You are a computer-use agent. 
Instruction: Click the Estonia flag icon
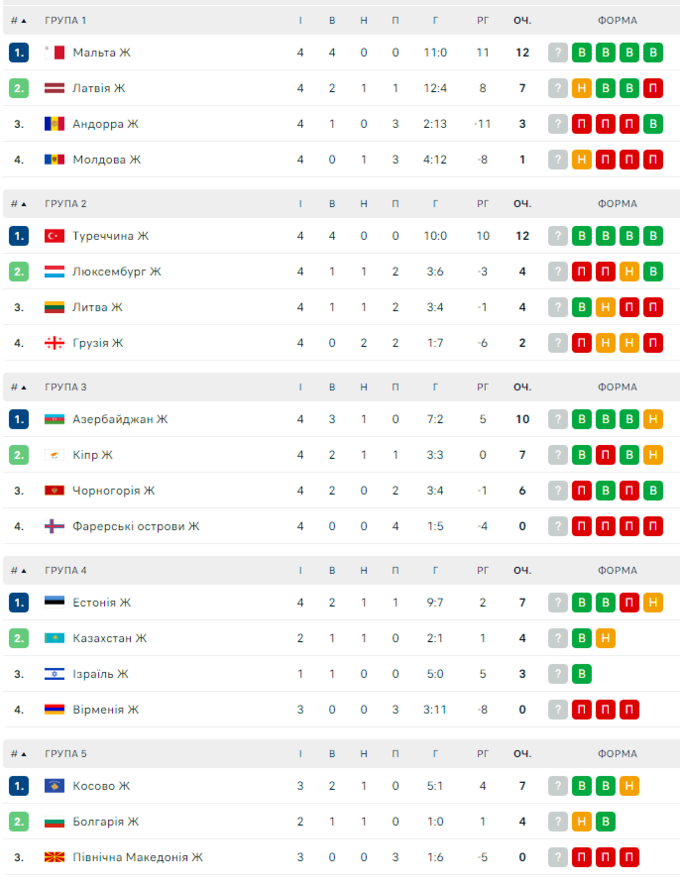point(54,603)
